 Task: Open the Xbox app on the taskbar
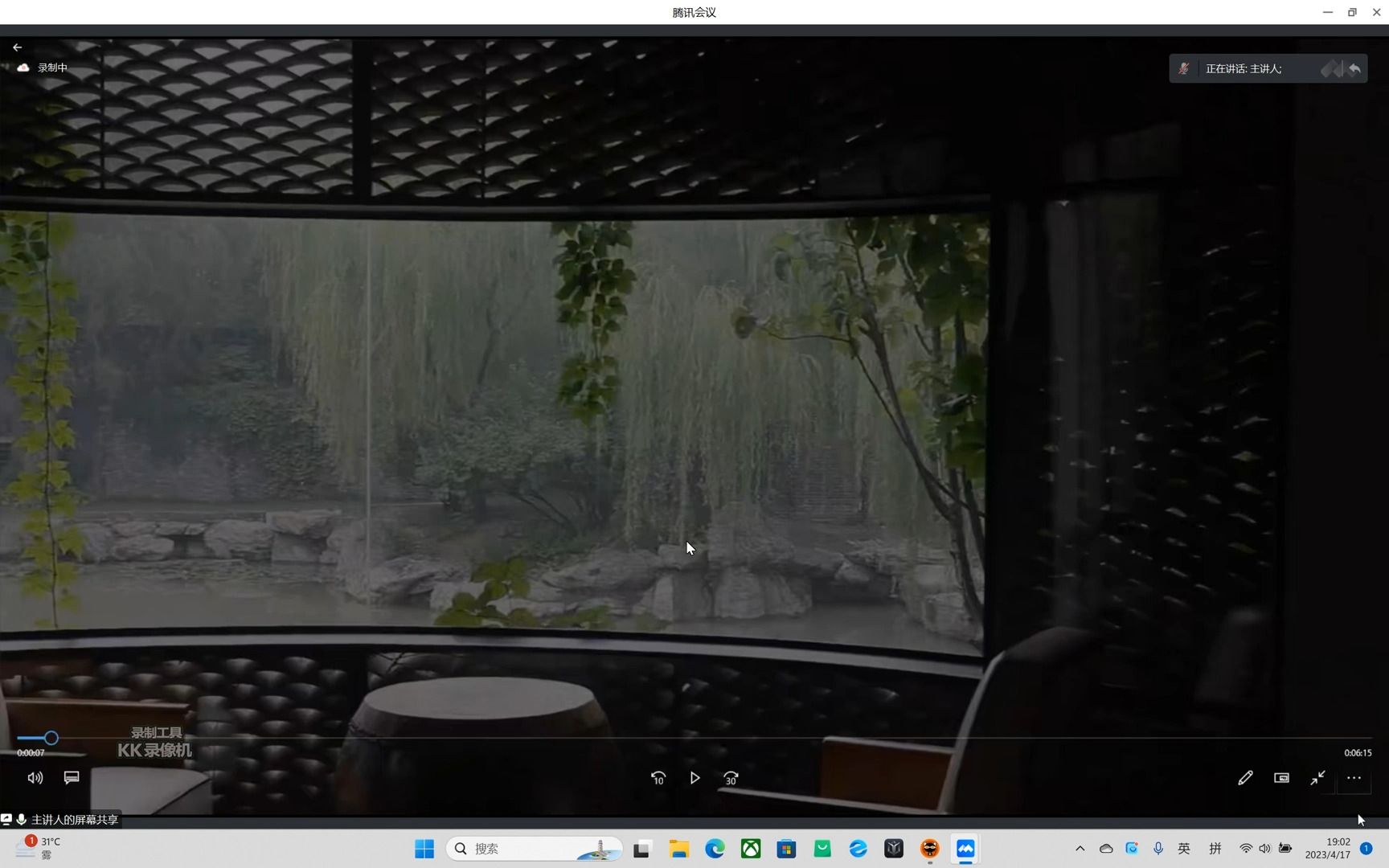751,849
